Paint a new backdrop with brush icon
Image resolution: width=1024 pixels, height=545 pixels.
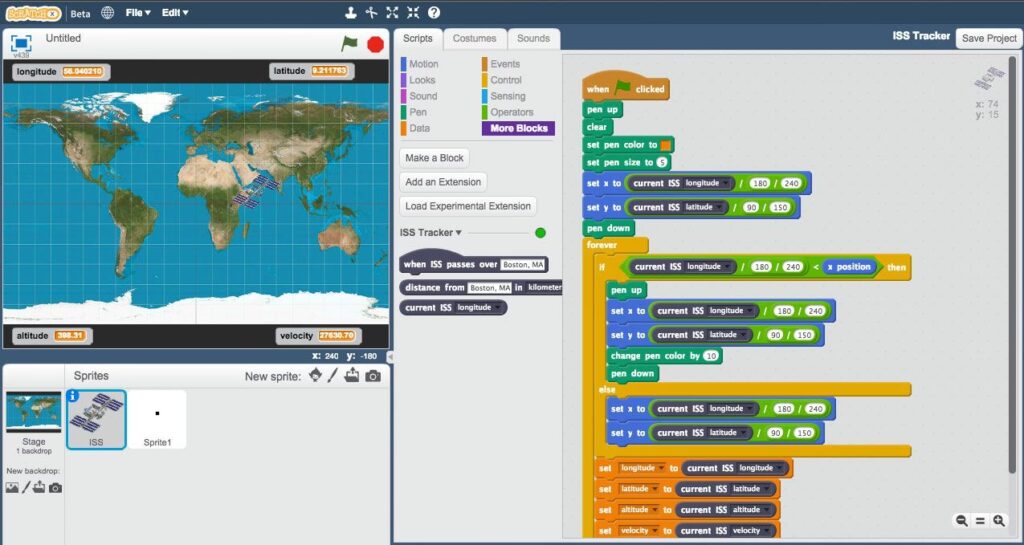(26, 487)
